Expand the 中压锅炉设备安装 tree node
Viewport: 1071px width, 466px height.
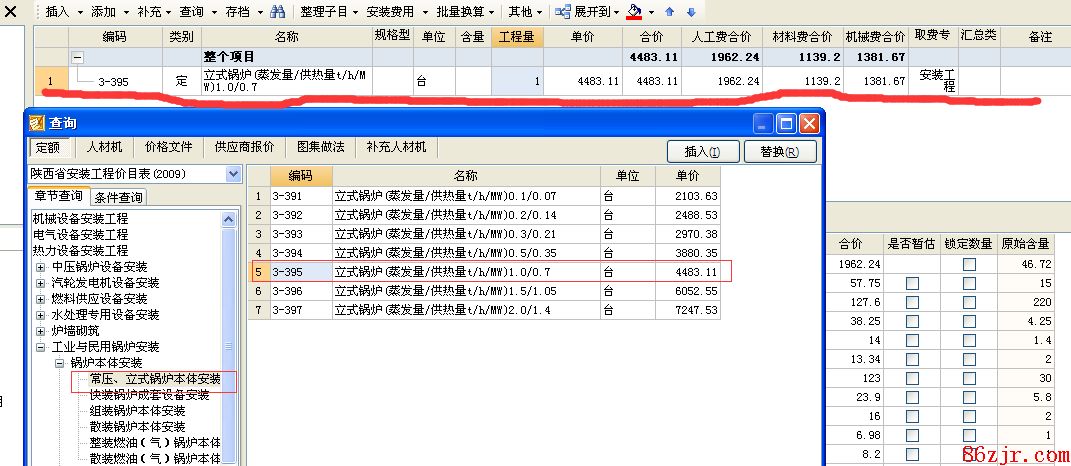tap(41, 267)
